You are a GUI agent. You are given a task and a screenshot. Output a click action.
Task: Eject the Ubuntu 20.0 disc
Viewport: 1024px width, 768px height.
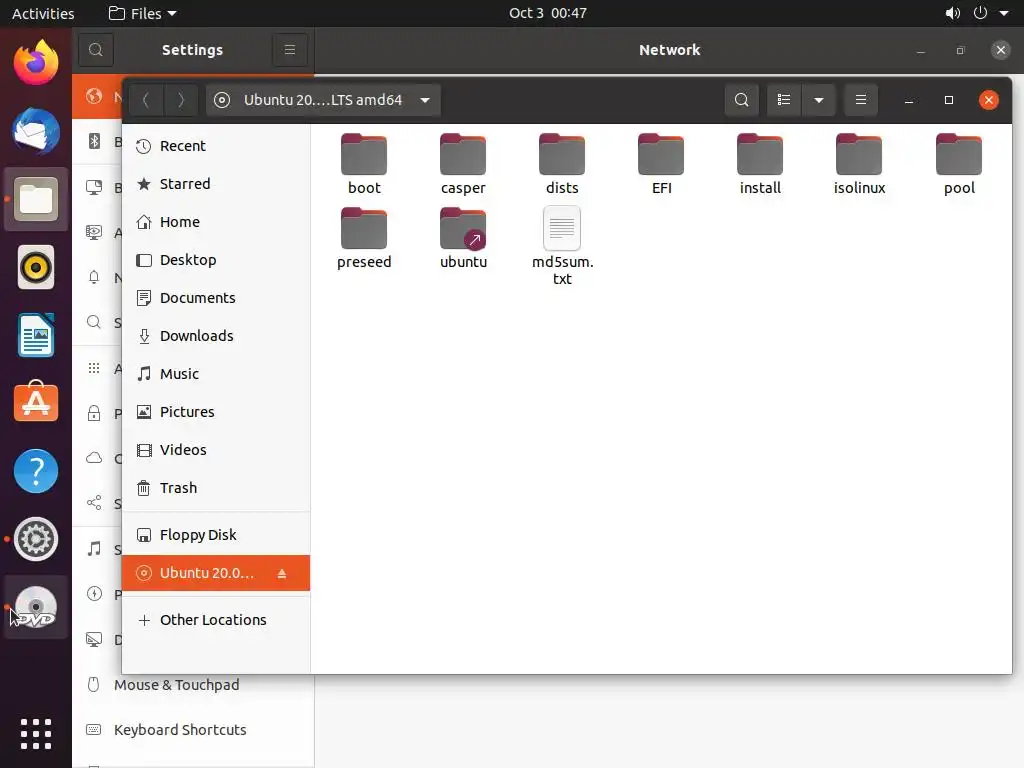click(x=281, y=573)
